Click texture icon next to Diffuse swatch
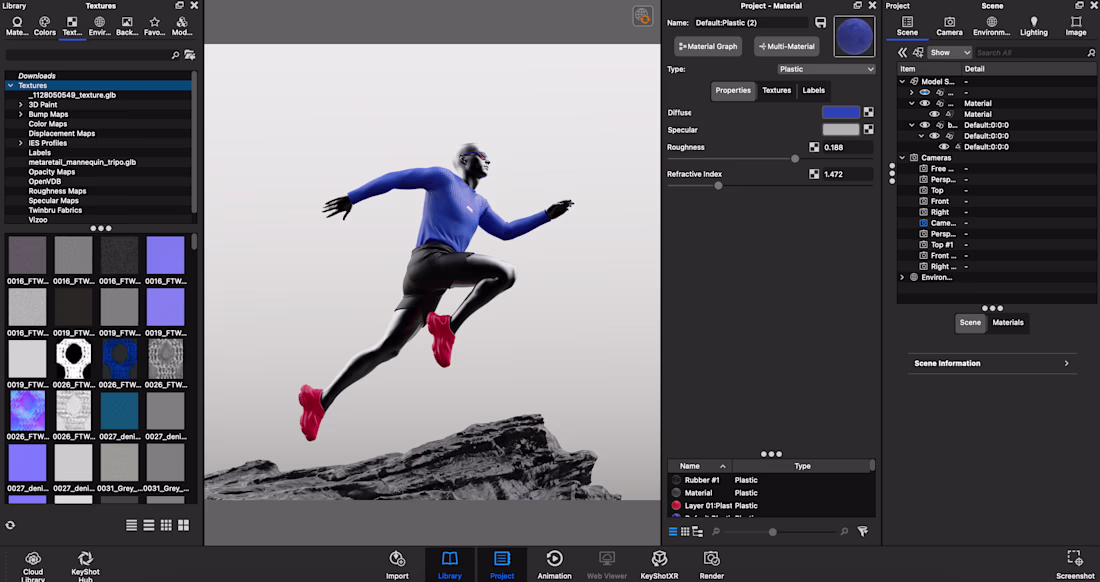 point(869,113)
